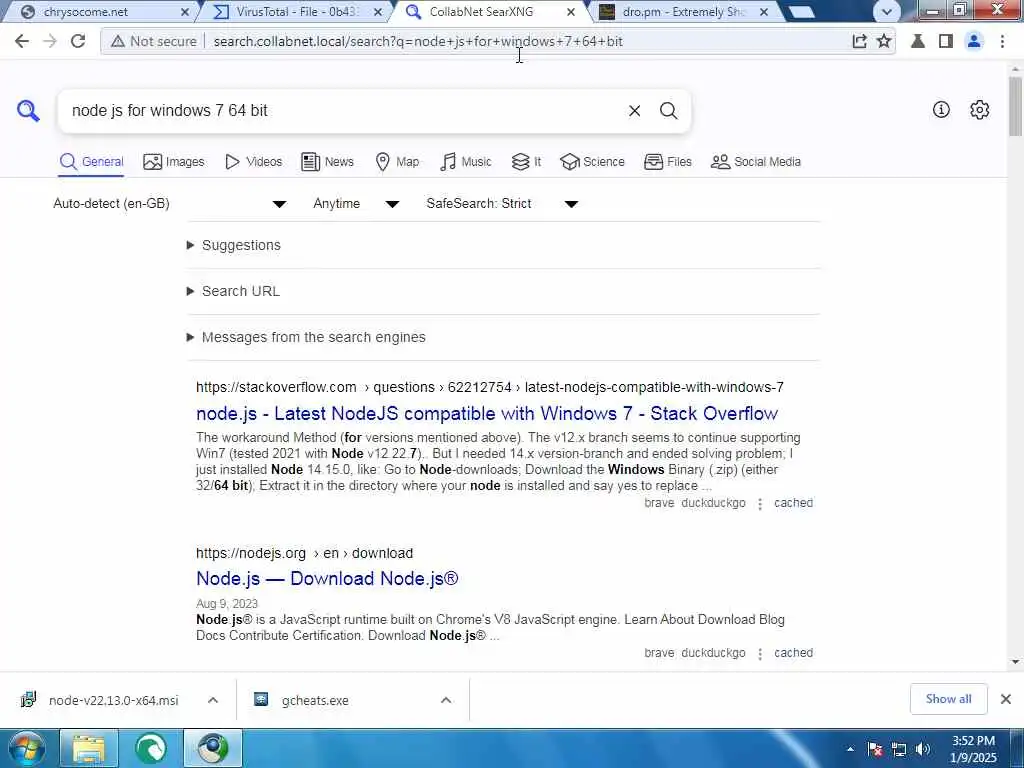Image resolution: width=1024 pixels, height=768 pixels.
Task: Select the It category
Action: pyautogui.click(x=526, y=162)
